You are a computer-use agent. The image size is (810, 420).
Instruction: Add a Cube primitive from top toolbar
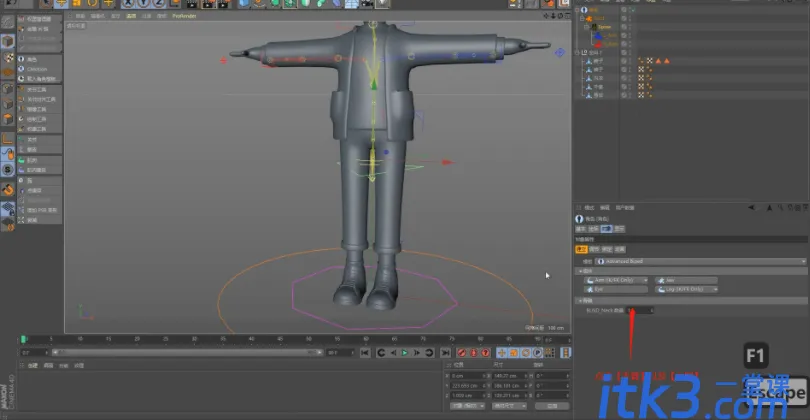[x=244, y=4]
